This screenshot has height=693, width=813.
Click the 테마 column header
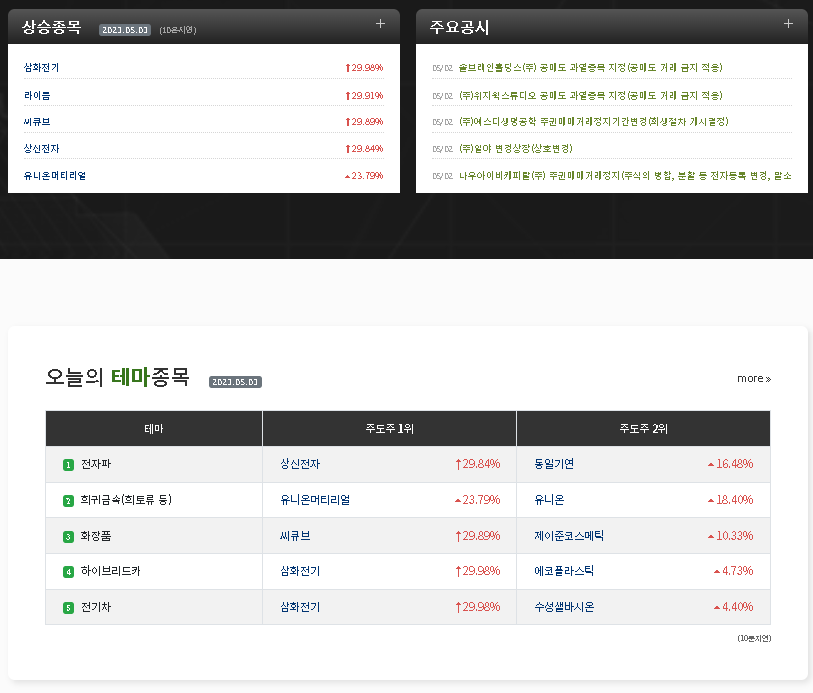tap(154, 429)
